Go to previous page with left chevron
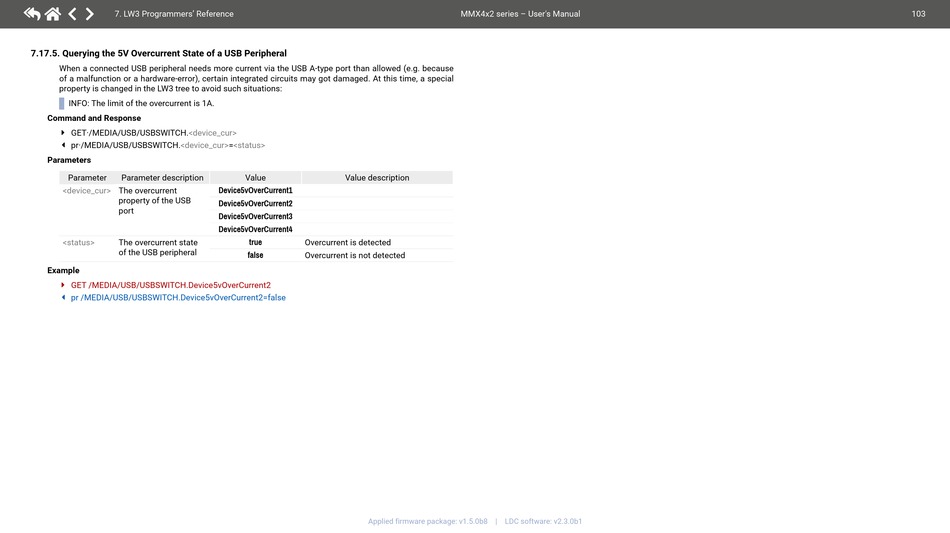The image size is (950, 533). [72, 14]
